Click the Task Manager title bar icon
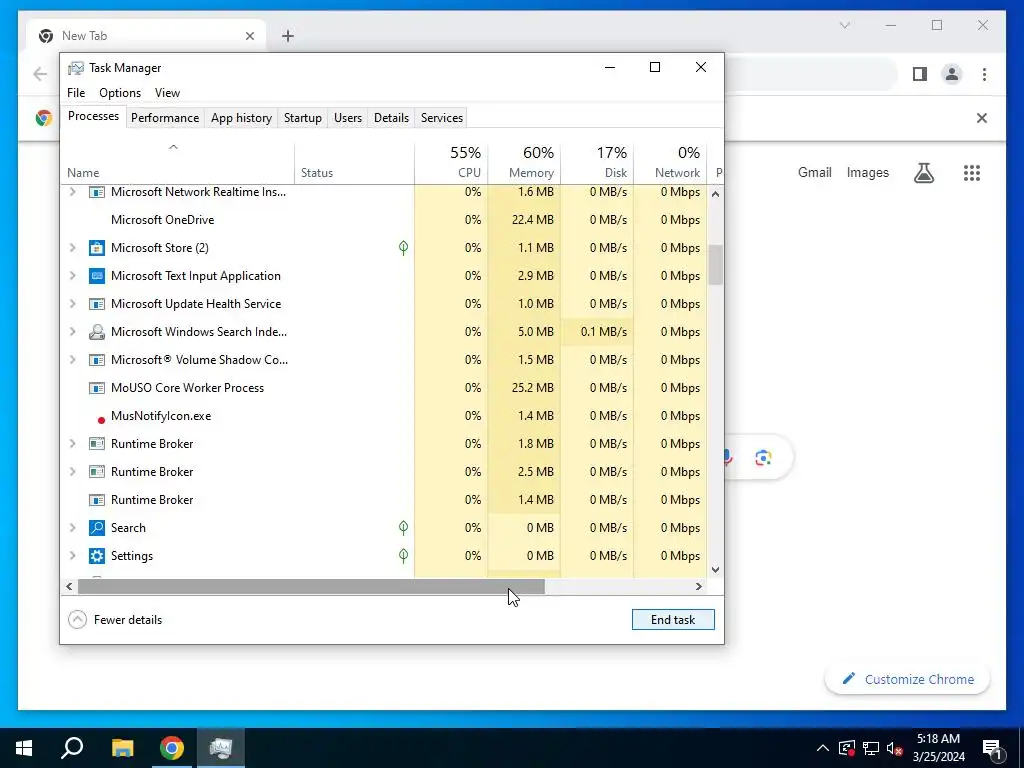 click(76, 68)
